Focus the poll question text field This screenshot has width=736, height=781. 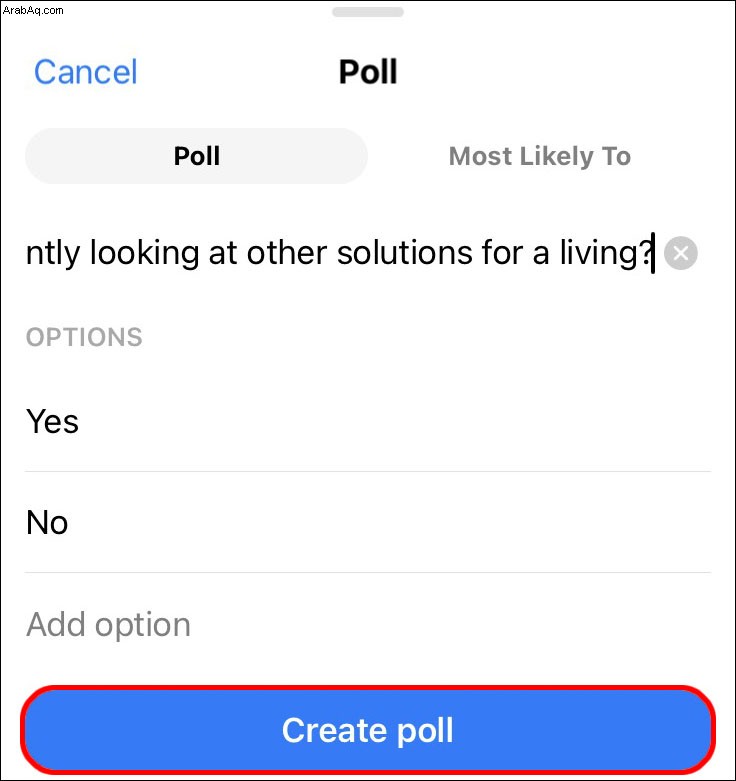[x=341, y=253]
